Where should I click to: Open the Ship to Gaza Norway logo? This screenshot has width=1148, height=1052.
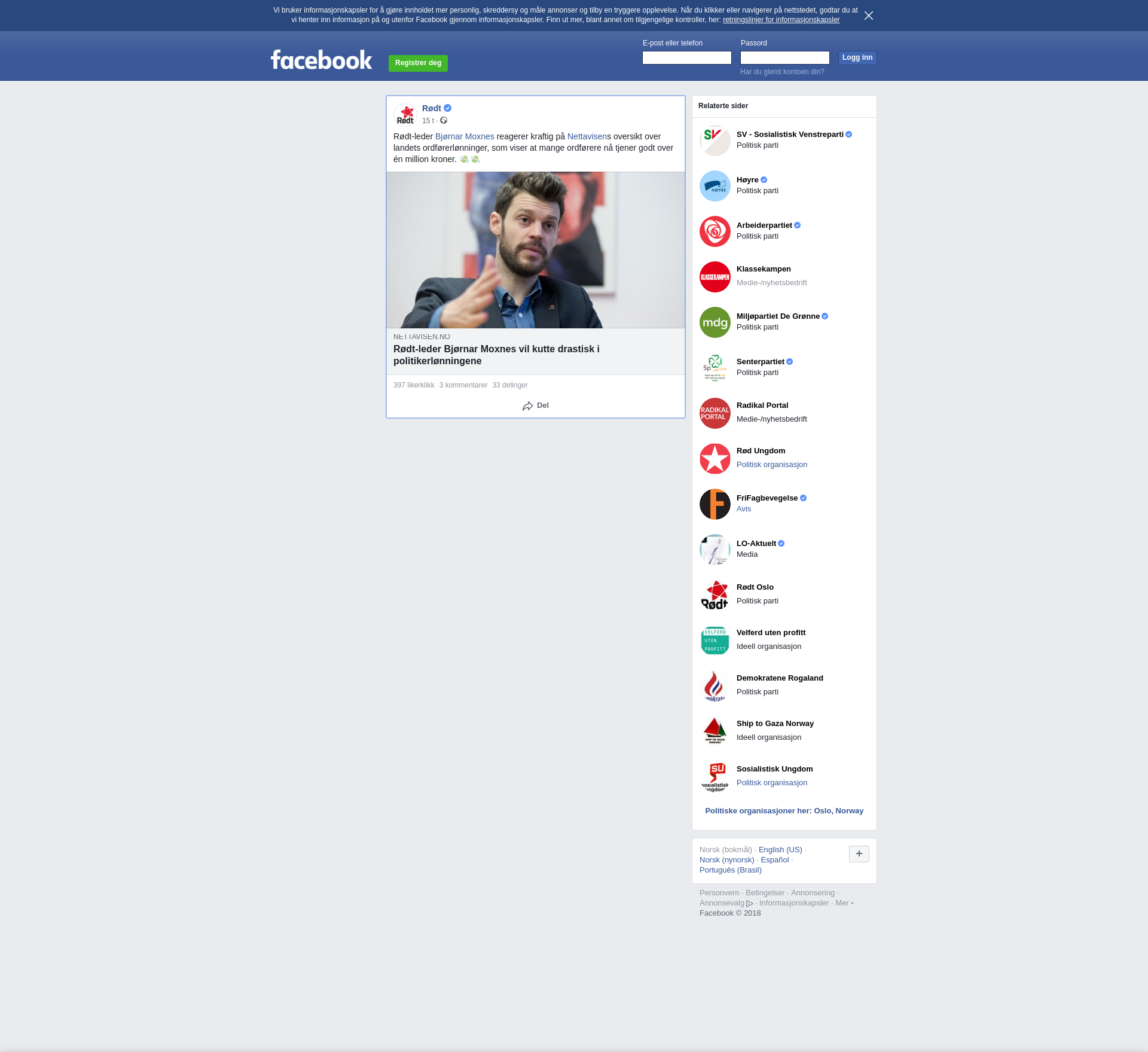pos(715,731)
